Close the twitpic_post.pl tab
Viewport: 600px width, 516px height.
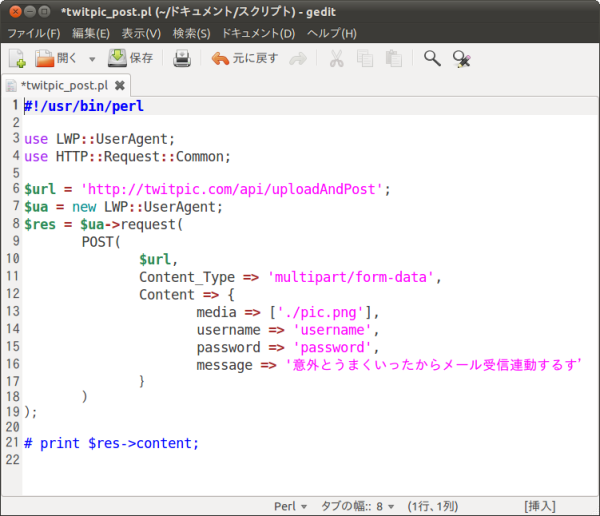120,86
